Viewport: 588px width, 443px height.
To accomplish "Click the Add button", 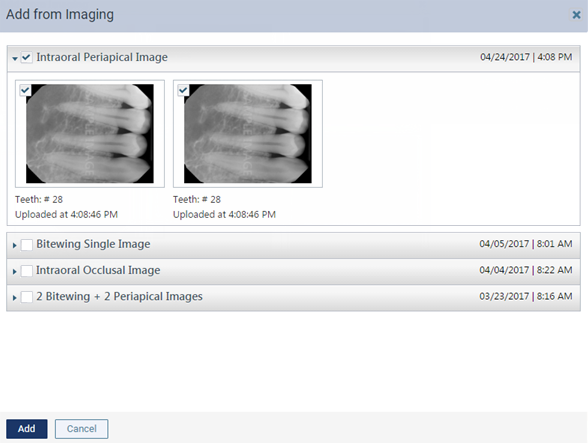I will click(x=27, y=429).
